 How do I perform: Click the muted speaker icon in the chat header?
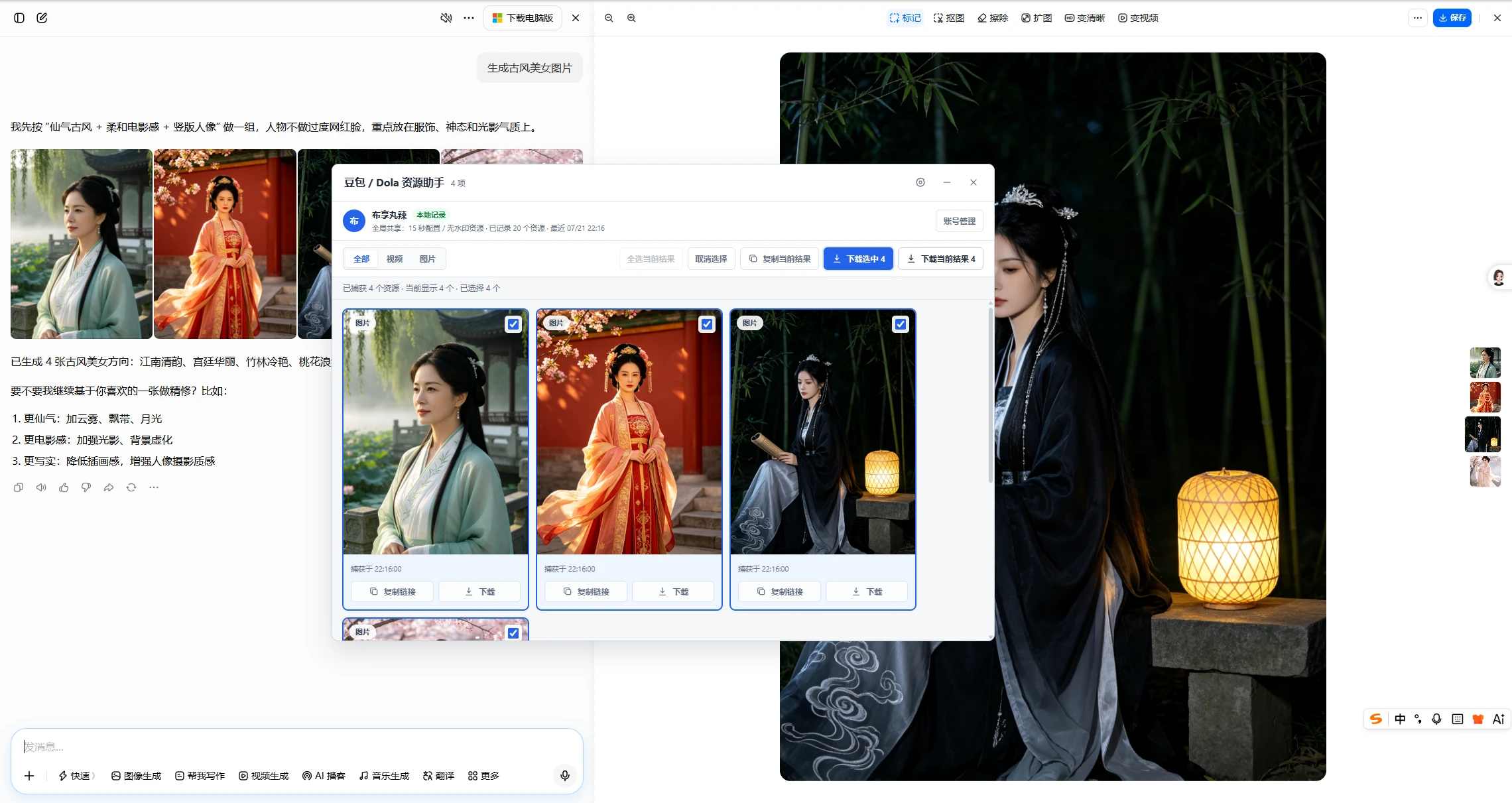click(446, 18)
